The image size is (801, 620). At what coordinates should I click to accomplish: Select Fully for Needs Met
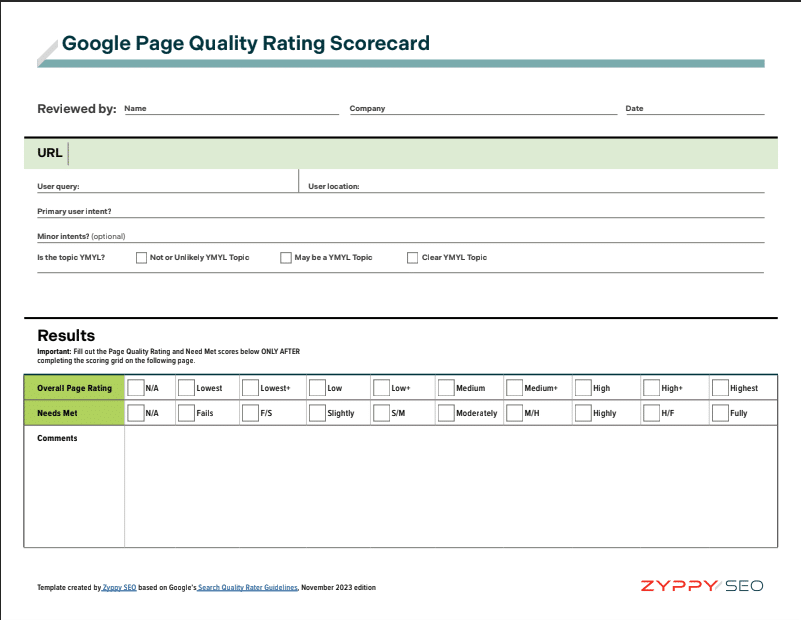click(720, 413)
